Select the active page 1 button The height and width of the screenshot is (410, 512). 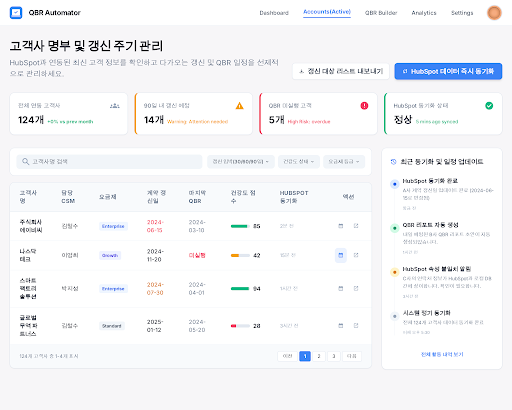tap(305, 356)
